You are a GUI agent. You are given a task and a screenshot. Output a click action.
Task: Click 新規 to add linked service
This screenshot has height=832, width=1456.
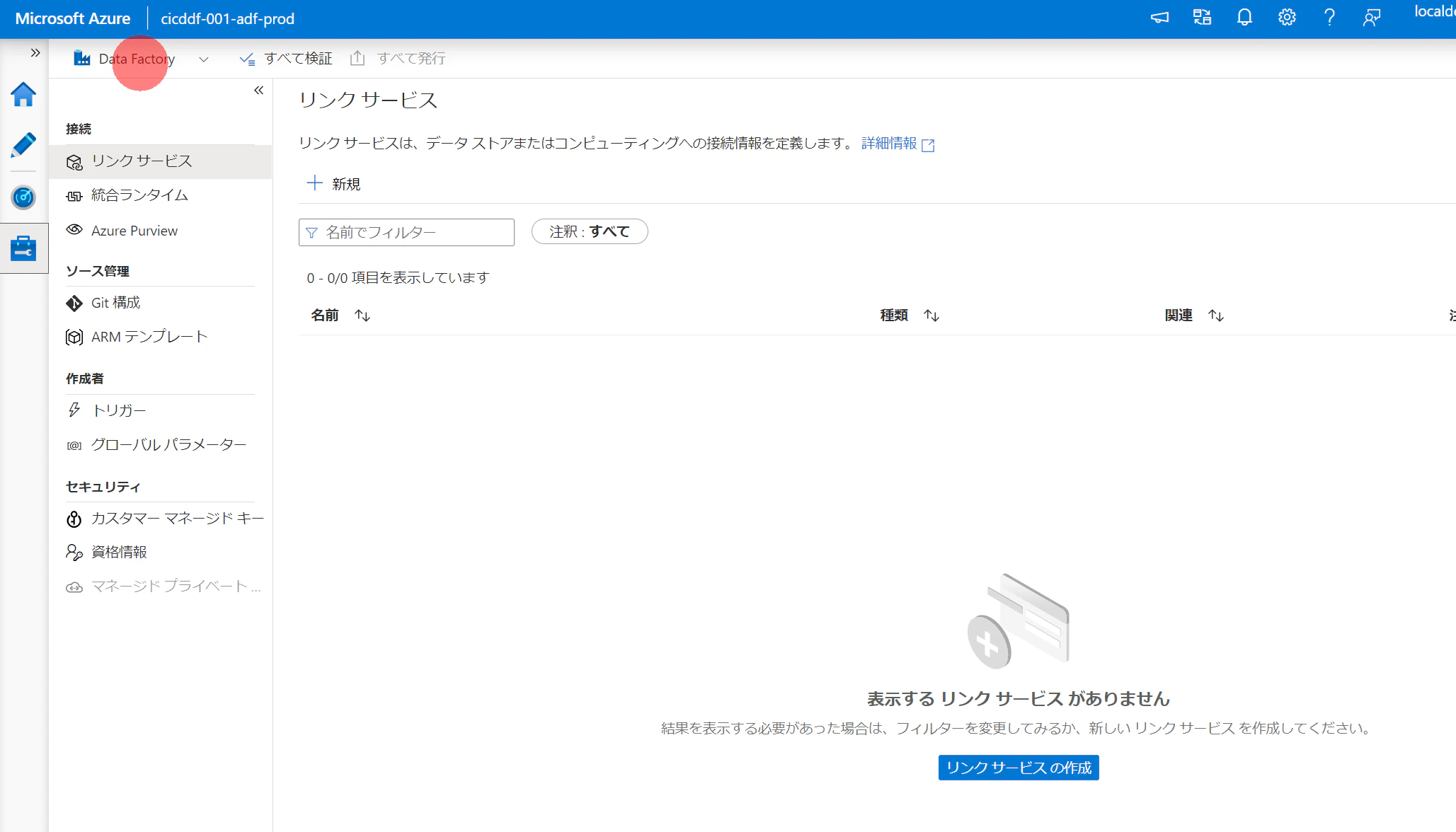(x=333, y=183)
